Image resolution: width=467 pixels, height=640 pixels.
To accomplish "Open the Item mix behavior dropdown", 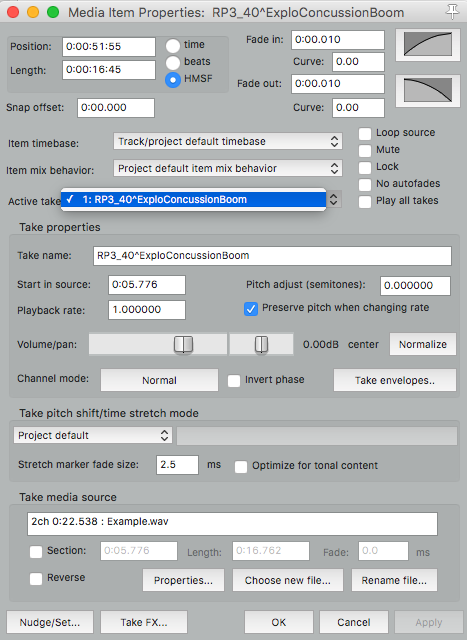I will (x=228, y=169).
